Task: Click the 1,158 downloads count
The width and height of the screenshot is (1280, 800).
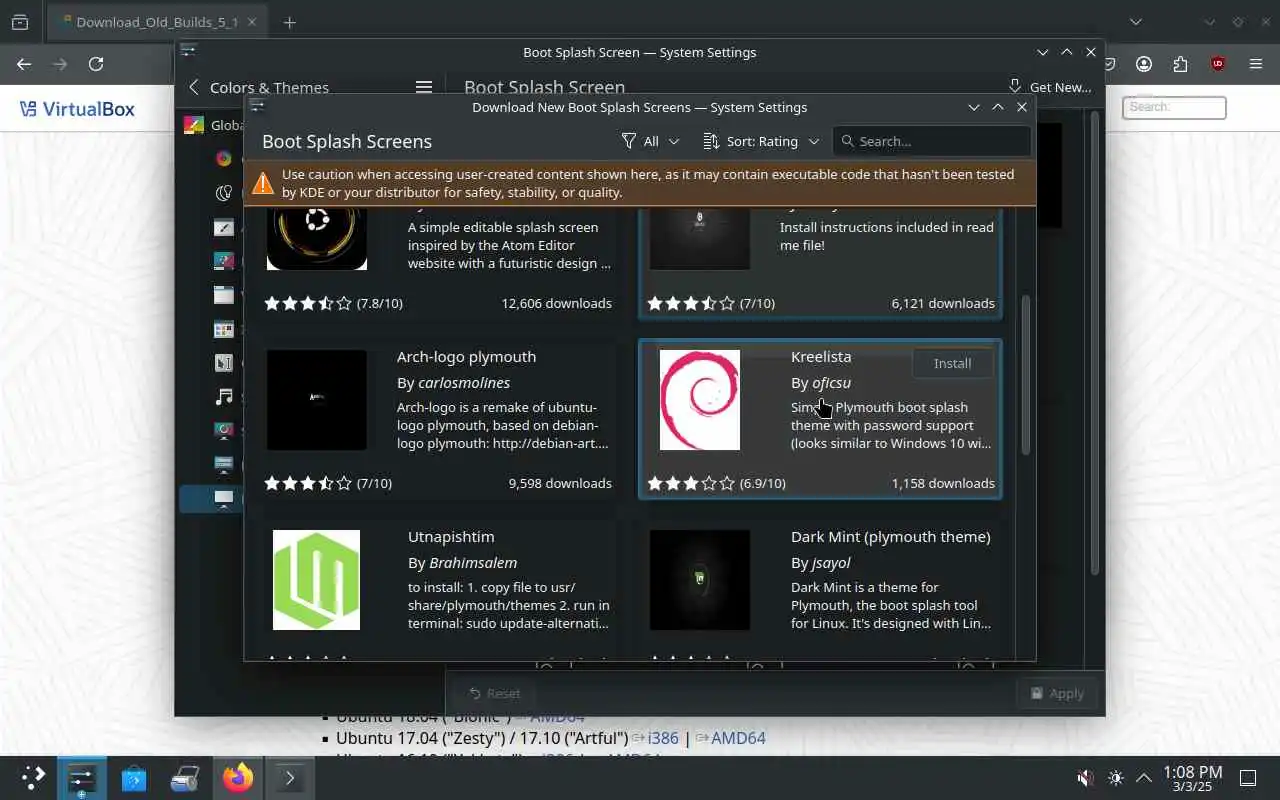Action: [x=943, y=483]
